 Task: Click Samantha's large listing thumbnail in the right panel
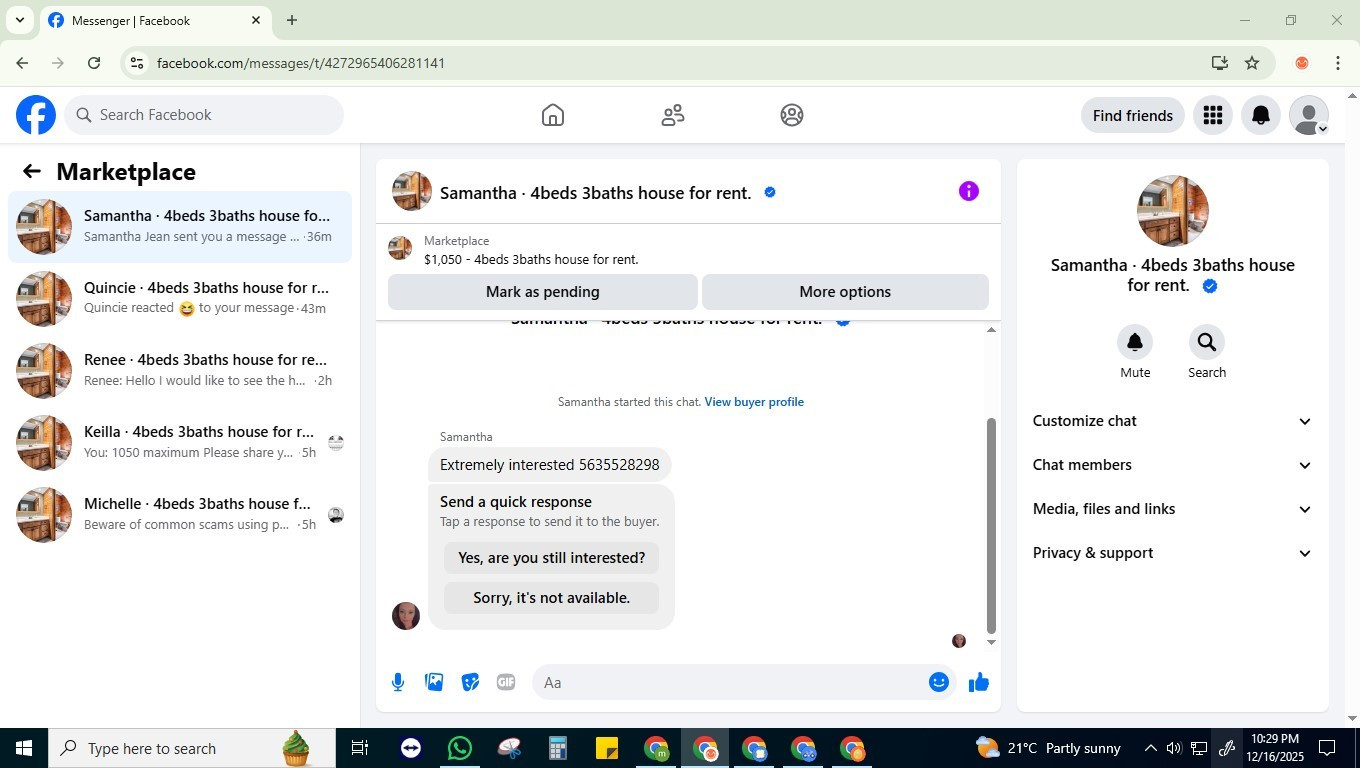(x=1173, y=211)
